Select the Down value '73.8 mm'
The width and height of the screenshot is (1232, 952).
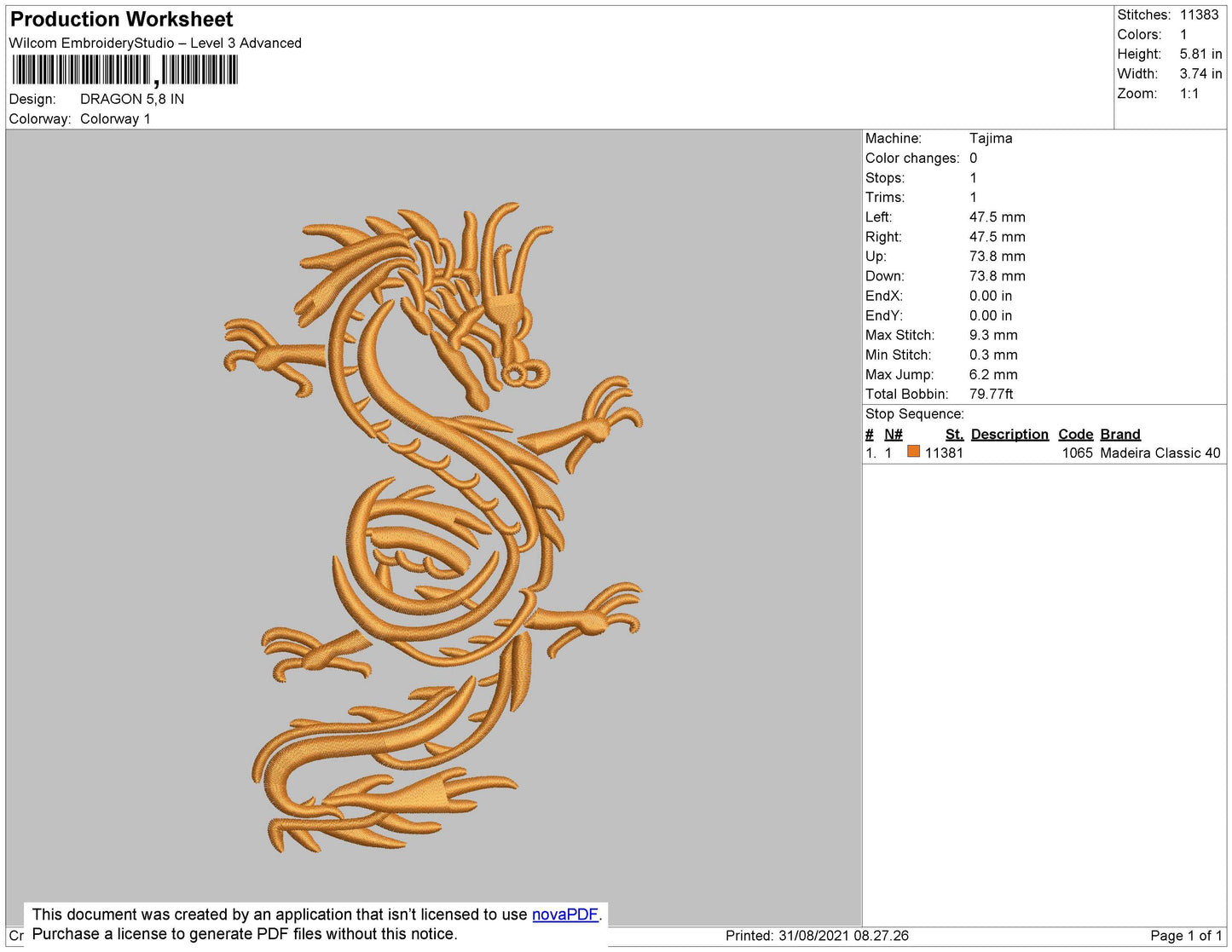coord(998,276)
